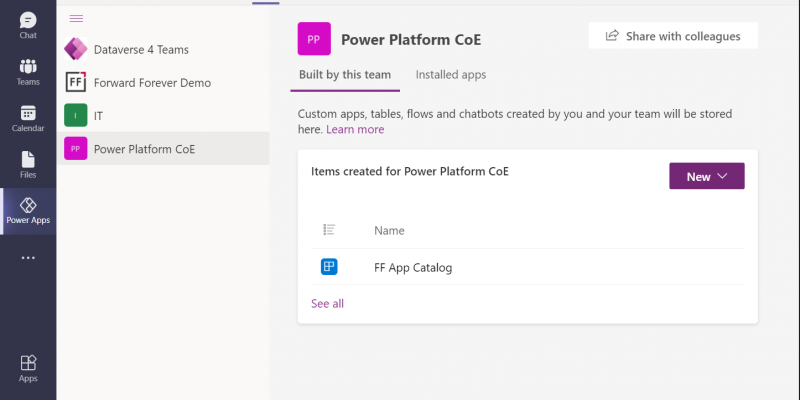Open the Apps store icon
Image resolution: width=800 pixels, height=400 pixels.
click(28, 368)
